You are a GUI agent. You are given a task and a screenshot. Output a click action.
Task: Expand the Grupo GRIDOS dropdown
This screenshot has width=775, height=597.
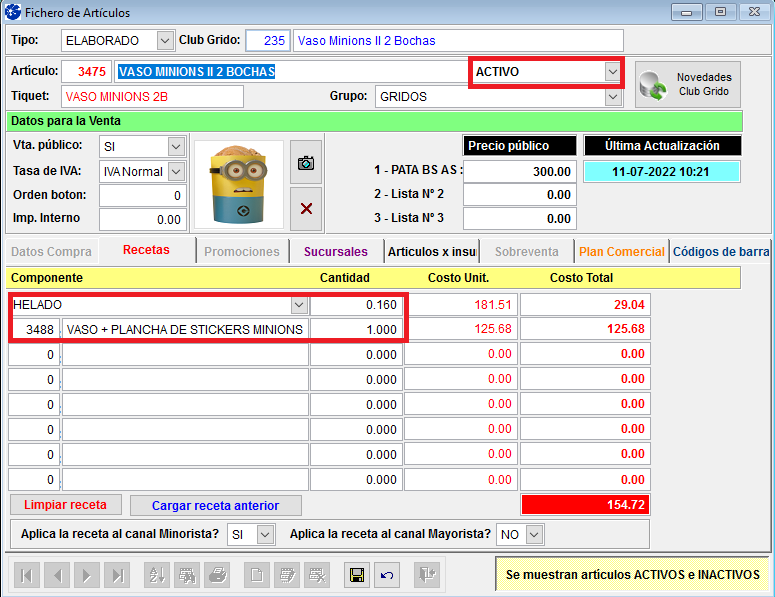tap(612, 97)
